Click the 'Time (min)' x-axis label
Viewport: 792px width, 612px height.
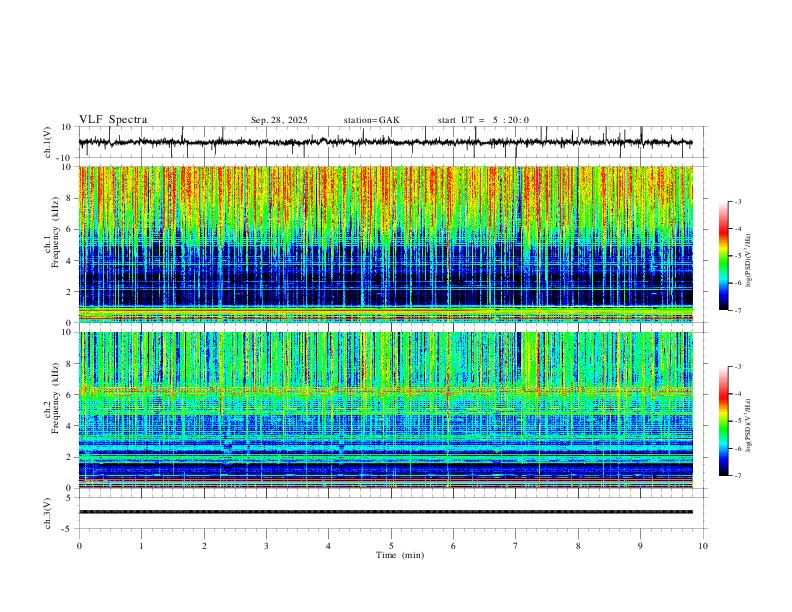[x=400, y=555]
